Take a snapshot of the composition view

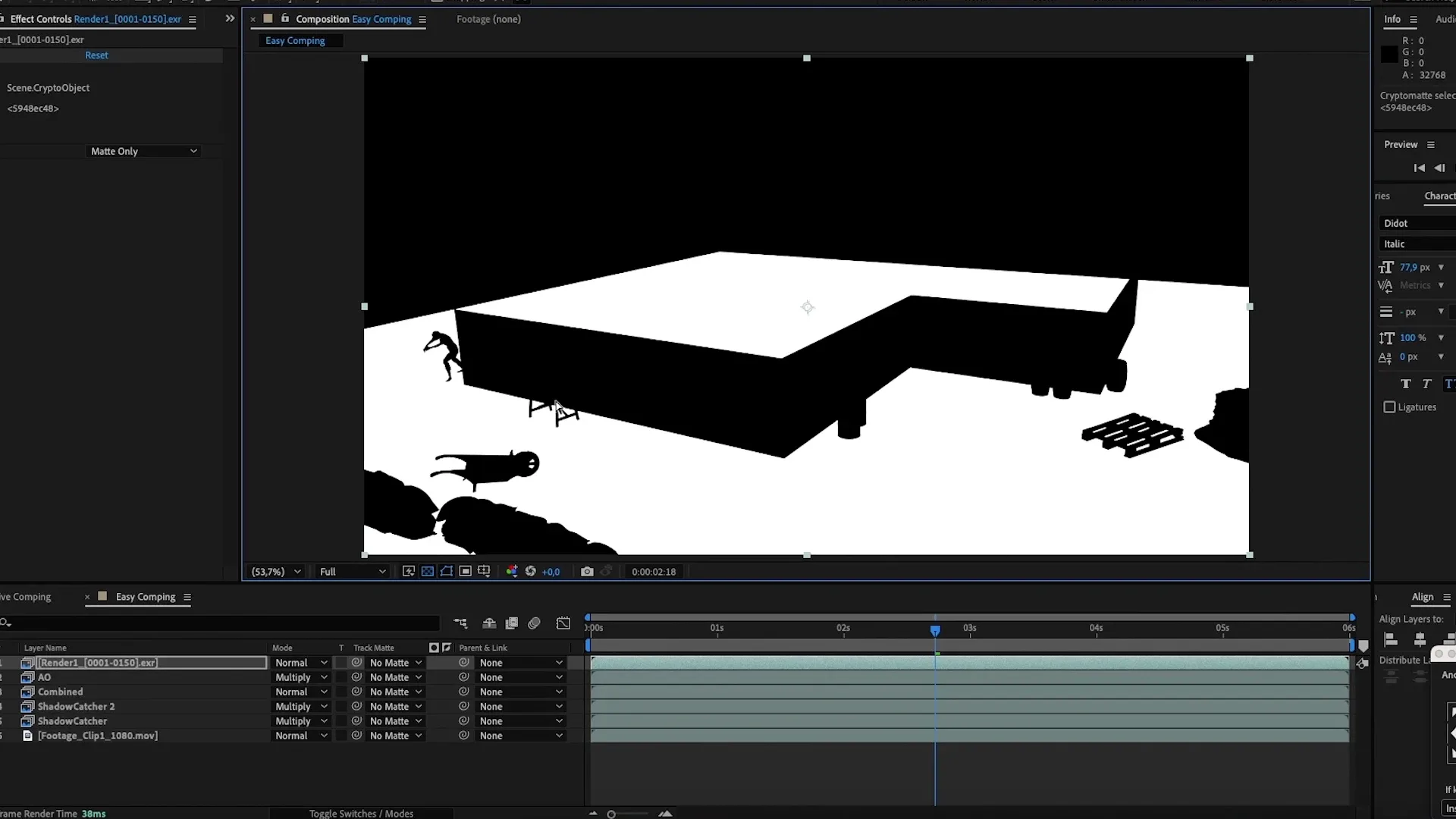pyautogui.click(x=588, y=571)
